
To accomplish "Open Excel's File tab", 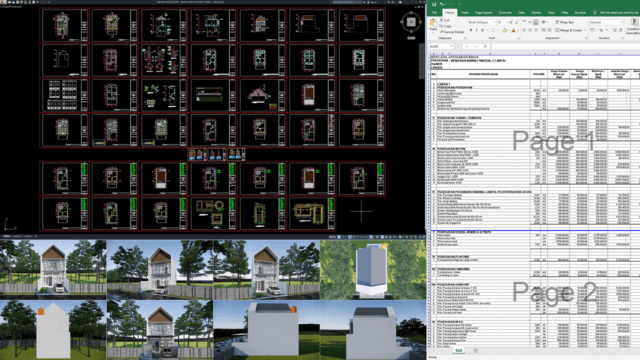I will (x=434, y=13).
